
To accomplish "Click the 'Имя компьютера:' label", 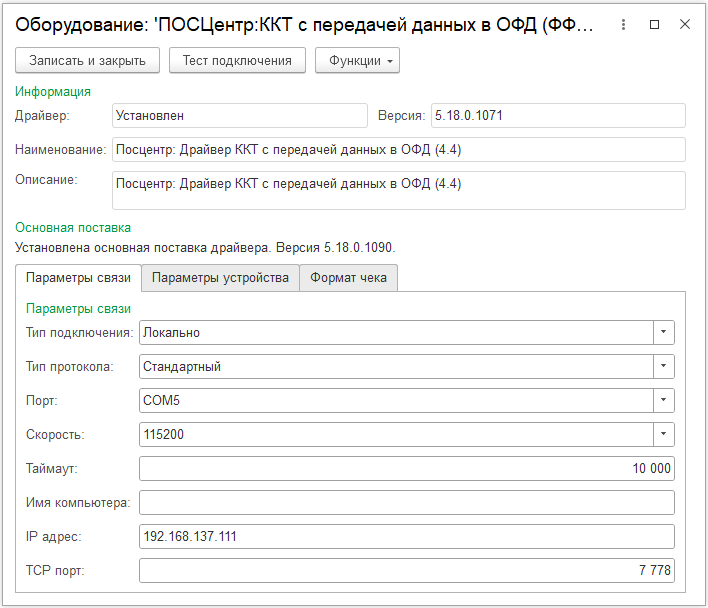I will click(x=78, y=502).
